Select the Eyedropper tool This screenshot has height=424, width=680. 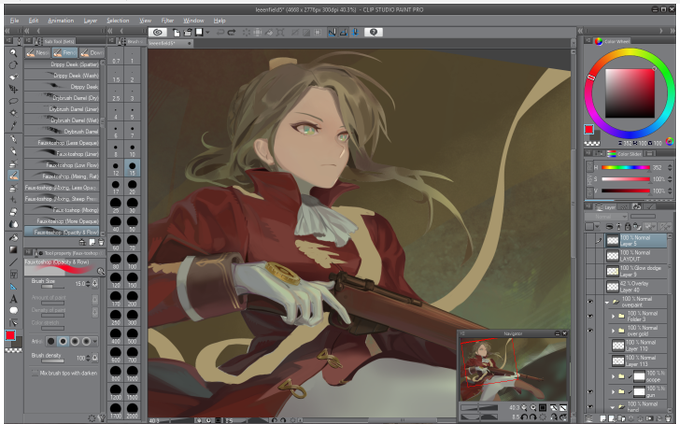[13, 125]
